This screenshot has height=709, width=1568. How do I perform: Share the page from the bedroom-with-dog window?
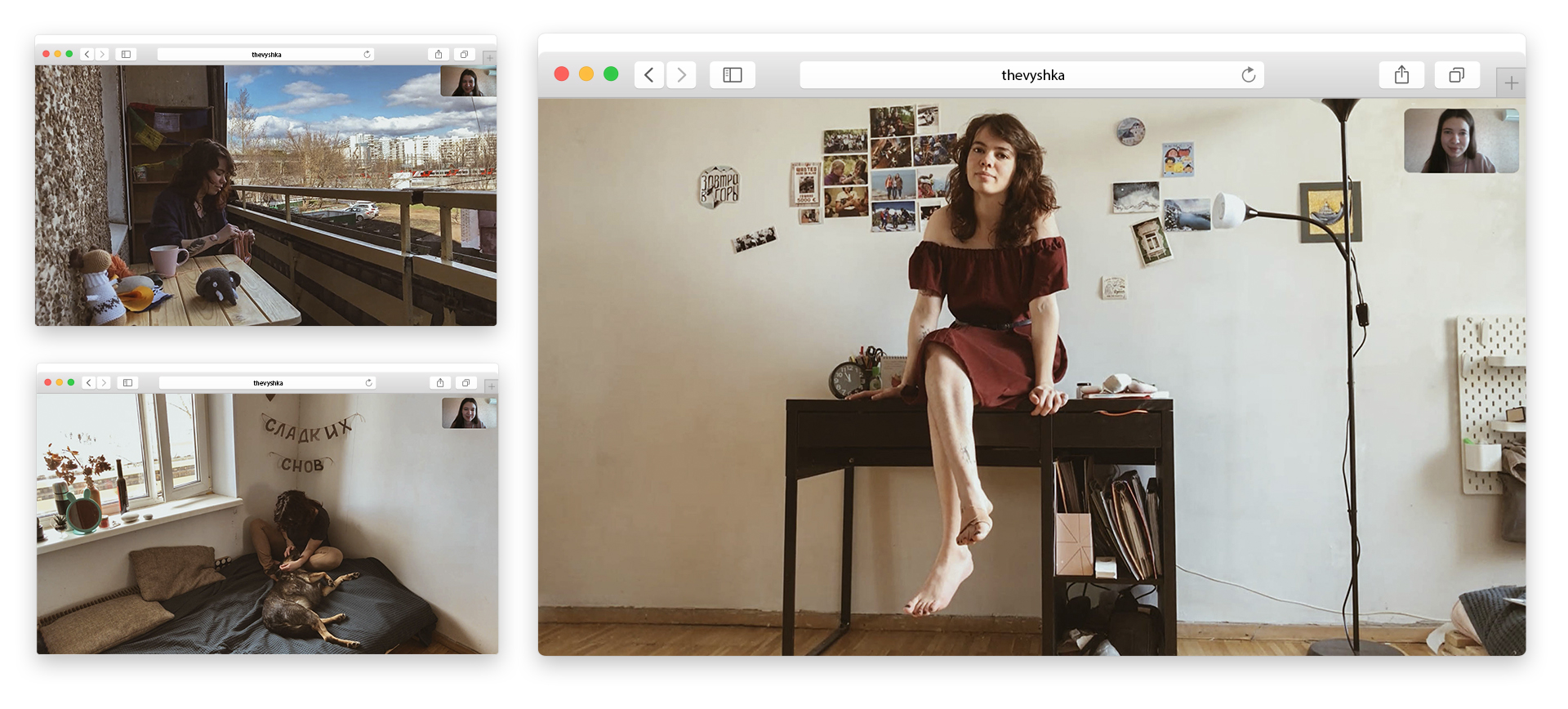pyautogui.click(x=440, y=383)
